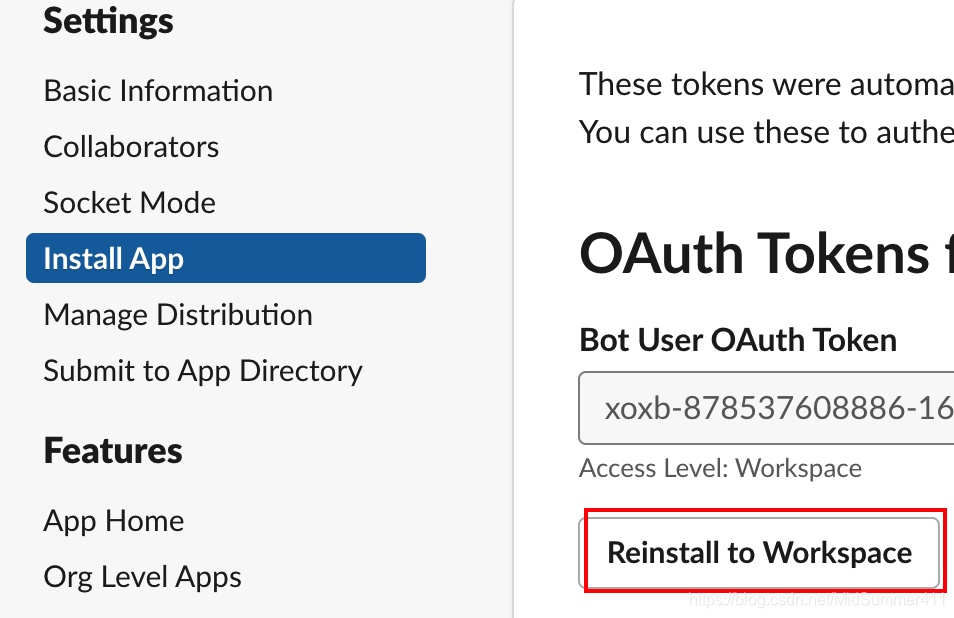Click the Bot User OAuth Token field
Screen dimensions: 954x618
[766, 408]
